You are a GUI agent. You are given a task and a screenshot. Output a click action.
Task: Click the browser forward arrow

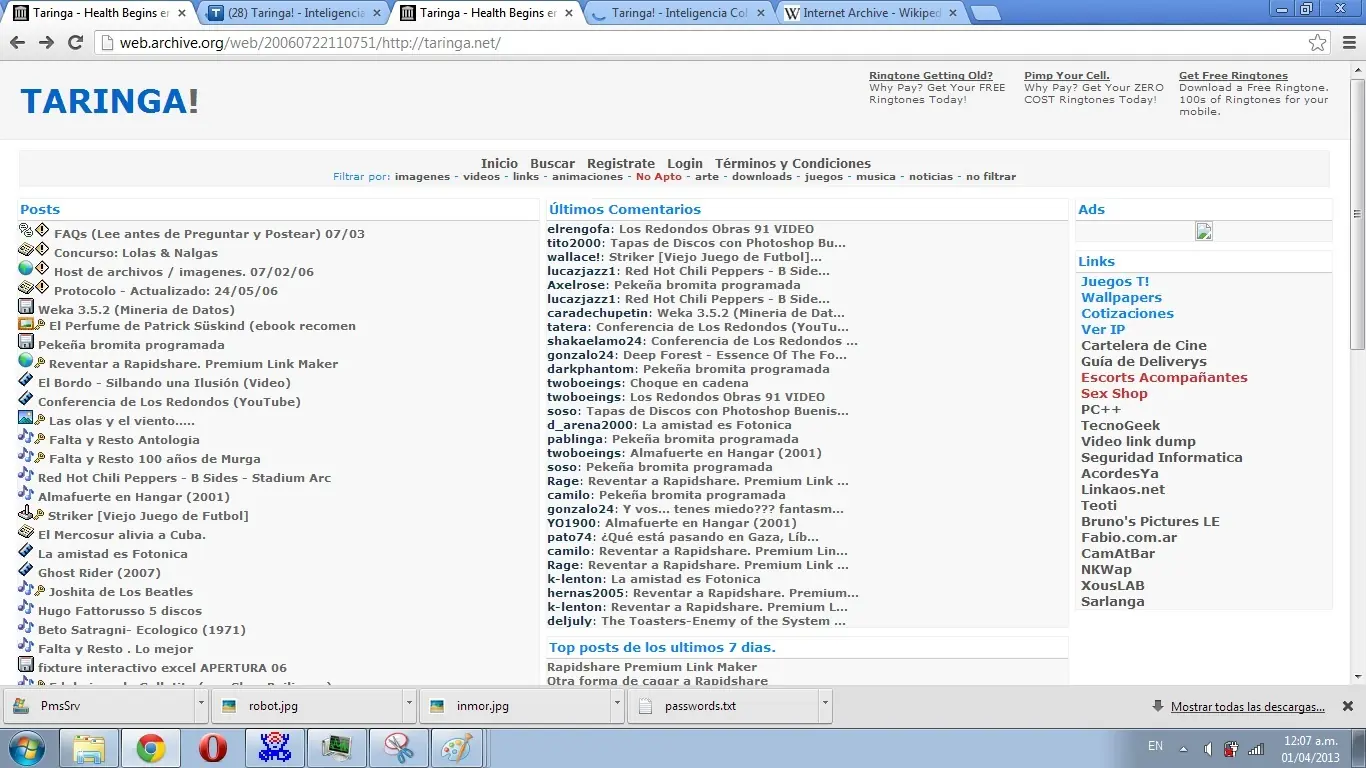[x=46, y=42]
